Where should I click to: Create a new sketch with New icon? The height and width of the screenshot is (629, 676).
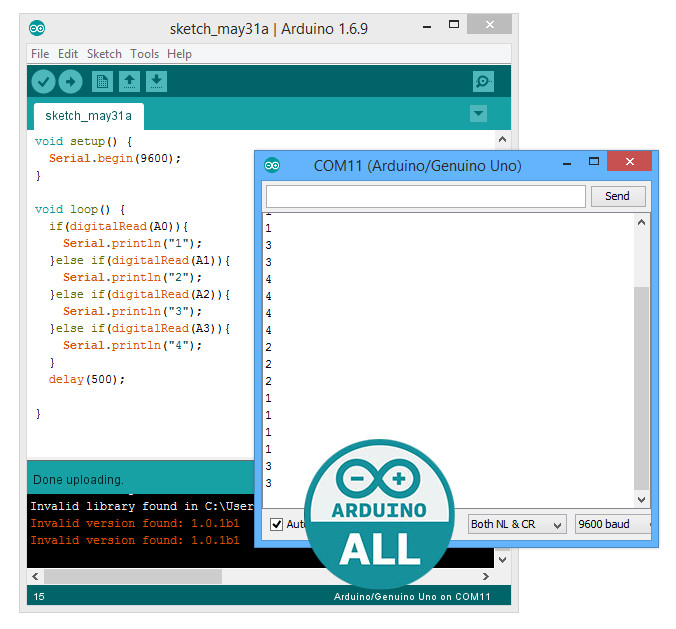[x=102, y=81]
